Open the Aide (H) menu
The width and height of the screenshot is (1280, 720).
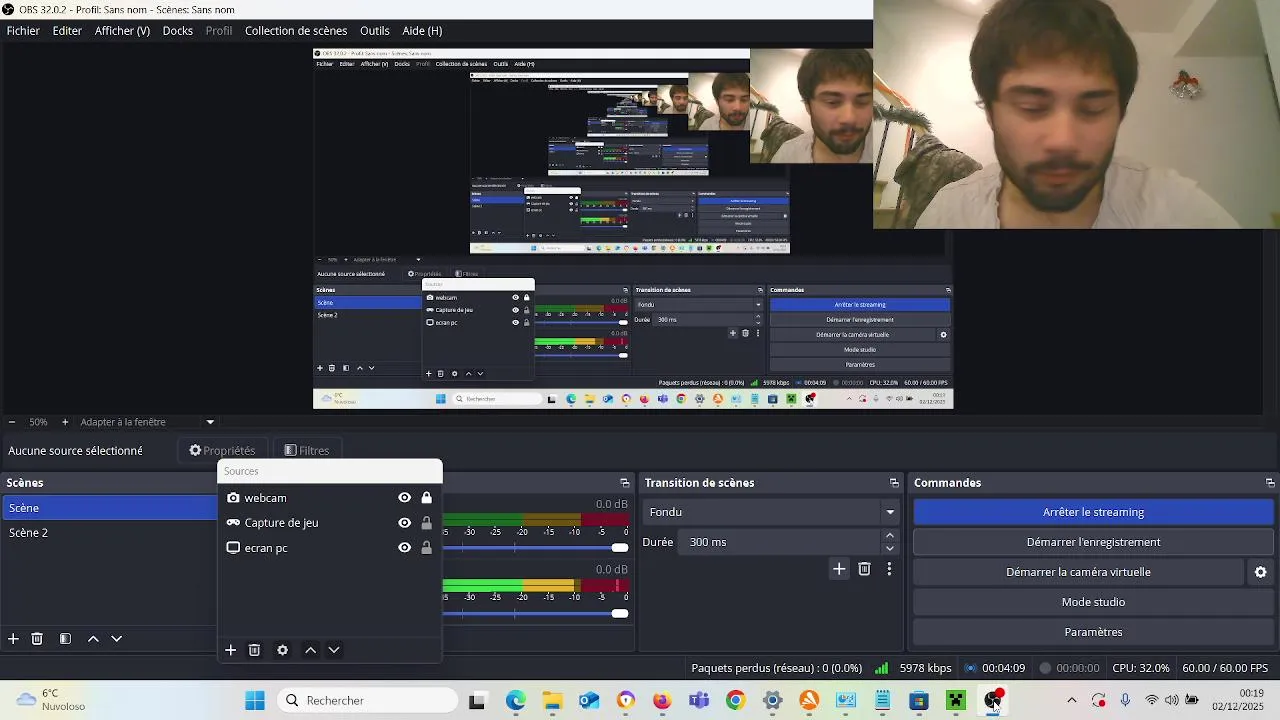(x=422, y=31)
